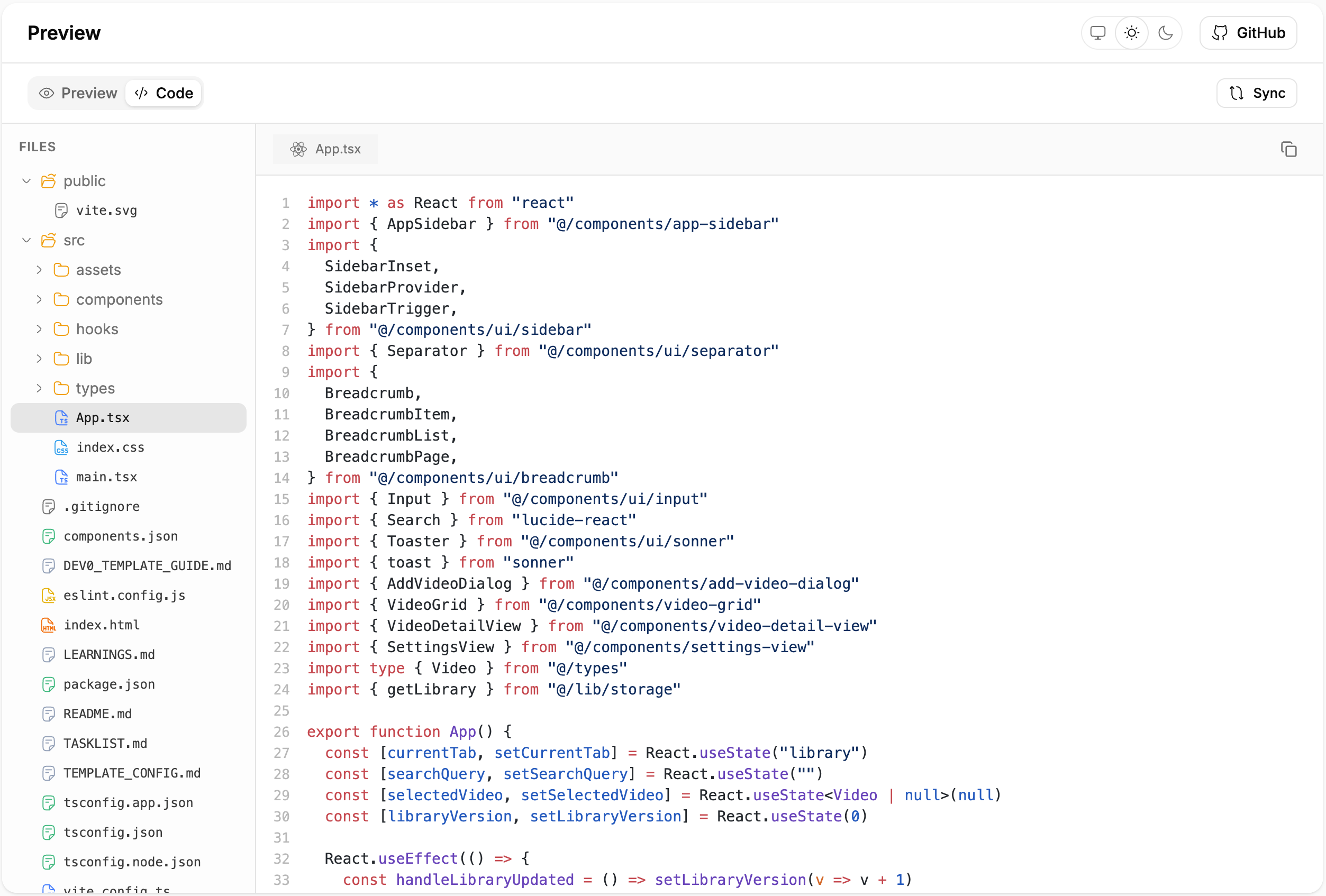Open the GitHub button
1326x896 pixels.
(1248, 33)
